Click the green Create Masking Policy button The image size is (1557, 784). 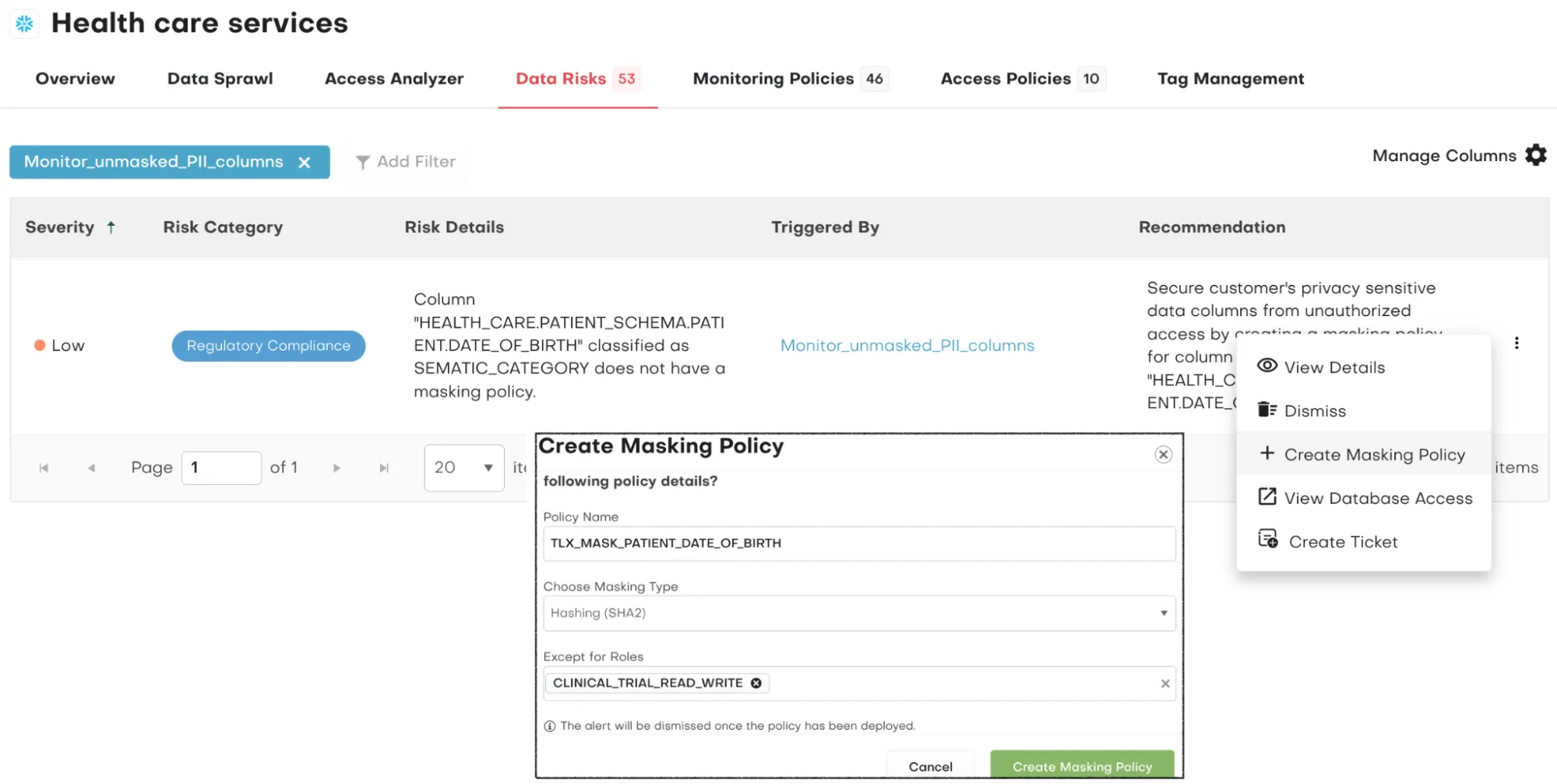pos(1082,766)
